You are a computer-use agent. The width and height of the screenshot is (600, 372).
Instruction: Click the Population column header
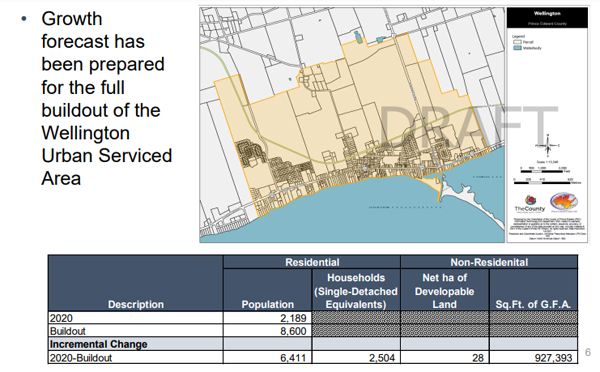(267, 290)
